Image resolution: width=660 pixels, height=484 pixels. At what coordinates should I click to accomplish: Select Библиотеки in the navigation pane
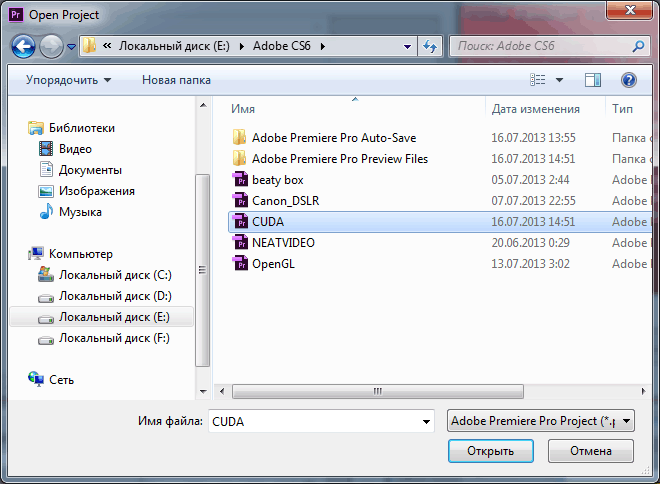(82, 128)
